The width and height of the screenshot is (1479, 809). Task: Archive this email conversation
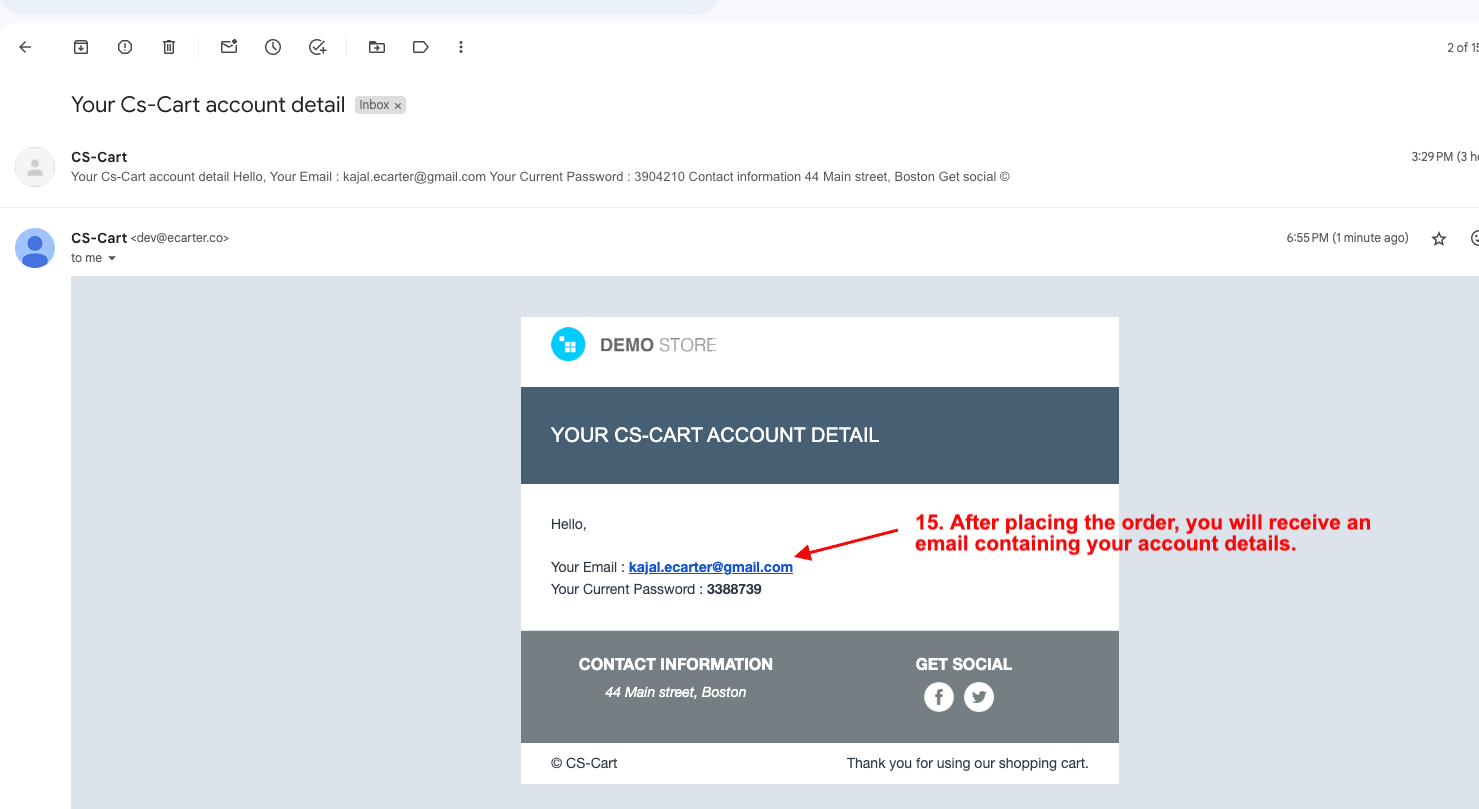(81, 47)
